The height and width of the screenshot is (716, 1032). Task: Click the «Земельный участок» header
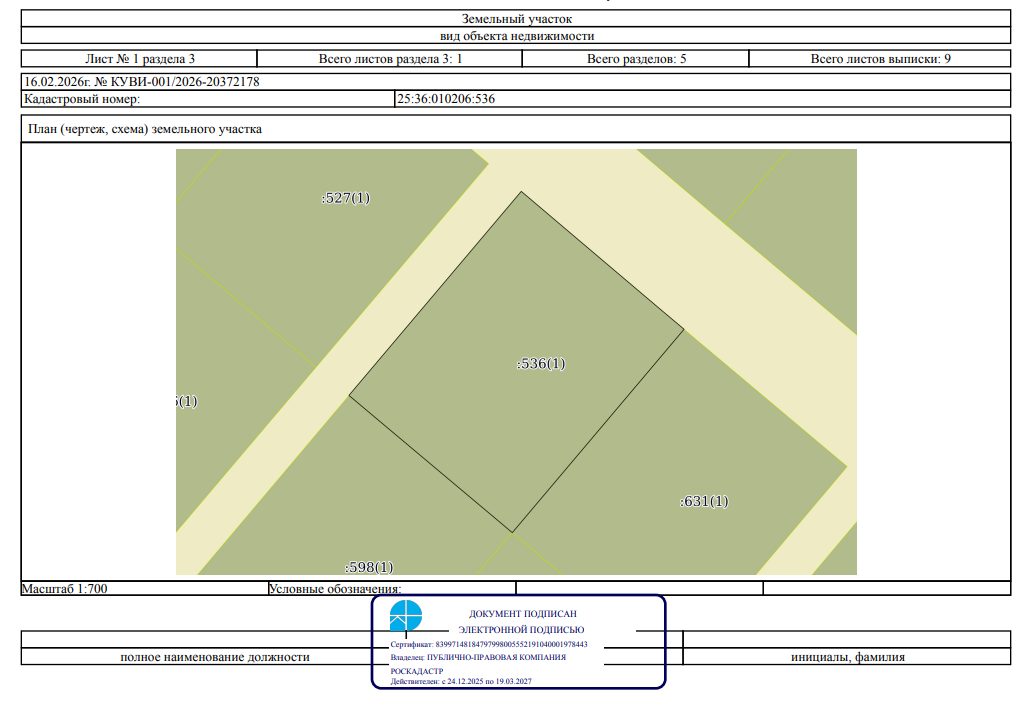[517, 18]
